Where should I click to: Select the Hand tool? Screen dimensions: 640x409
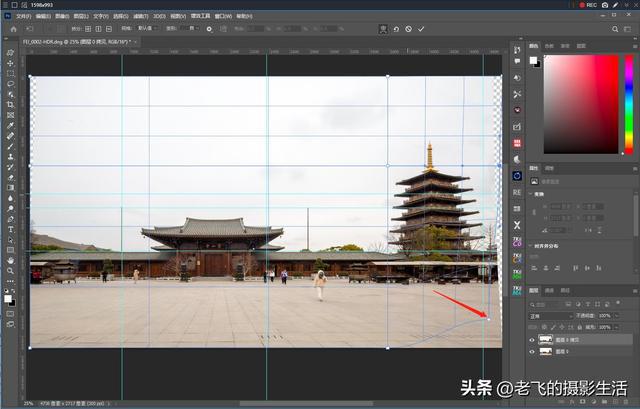(x=10, y=260)
